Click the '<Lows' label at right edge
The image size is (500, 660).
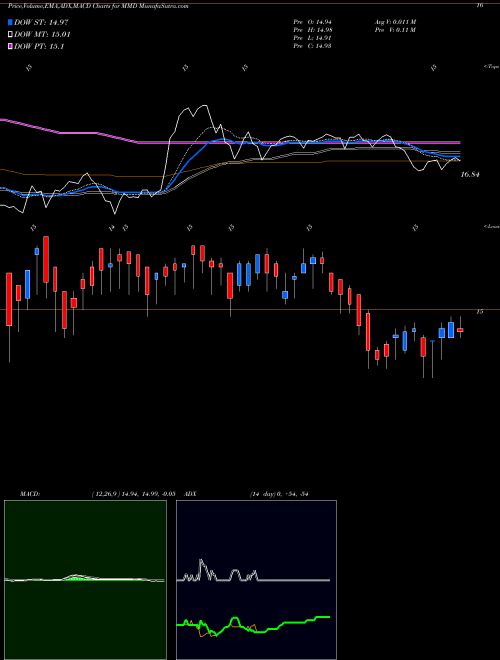click(491, 226)
